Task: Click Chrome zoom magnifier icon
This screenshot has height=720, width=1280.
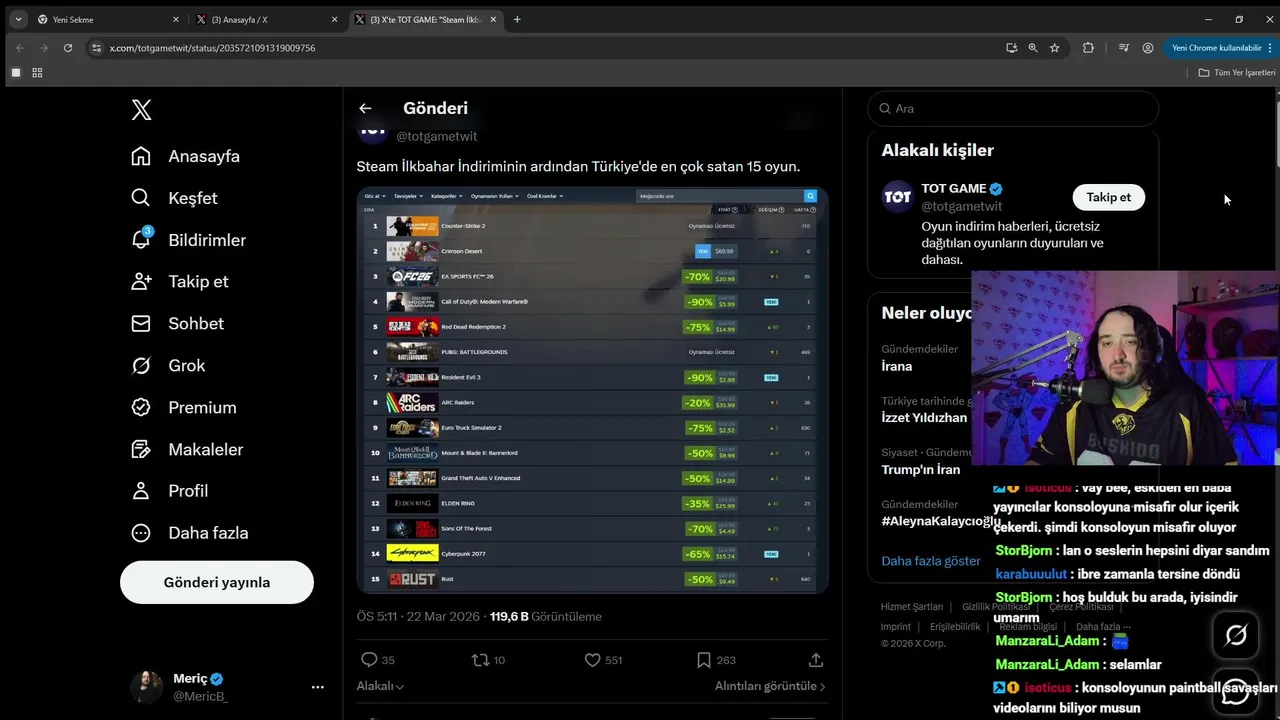Action: (1033, 48)
